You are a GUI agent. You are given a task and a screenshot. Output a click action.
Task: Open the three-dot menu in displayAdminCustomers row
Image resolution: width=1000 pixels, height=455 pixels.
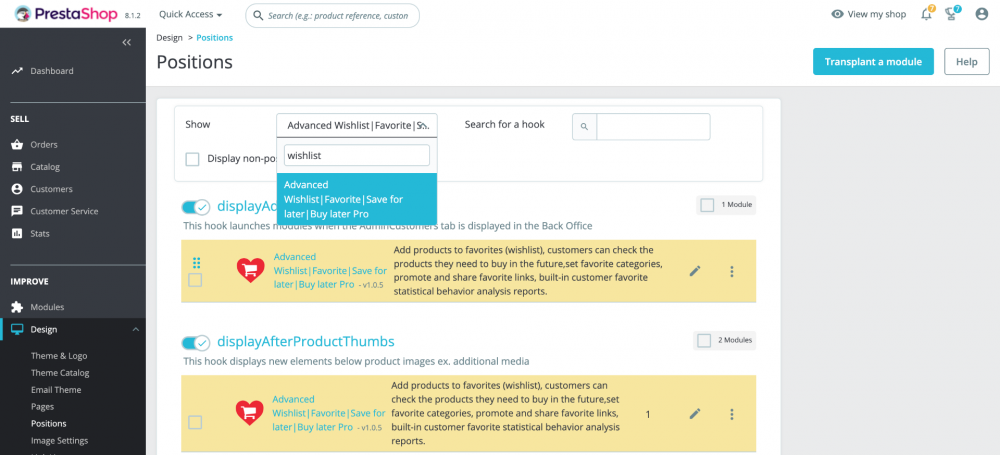click(x=732, y=271)
